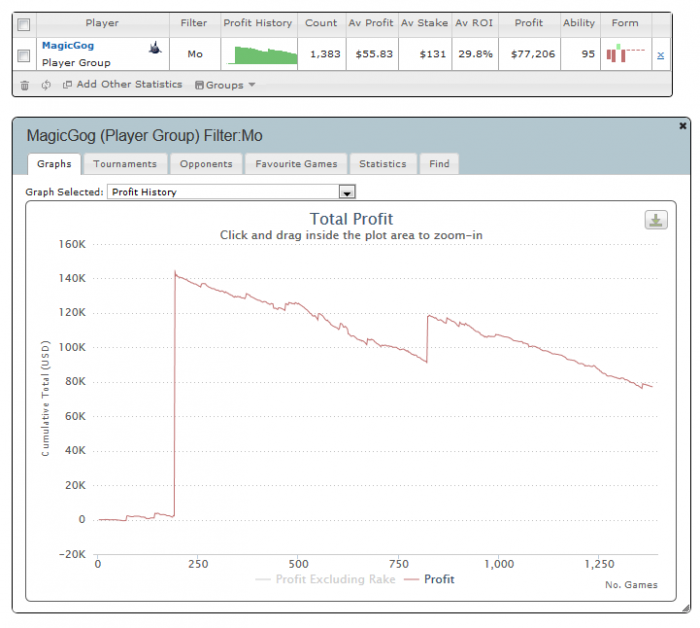Click the Form mini chart
The width and height of the screenshot is (700, 628).
click(x=625, y=54)
